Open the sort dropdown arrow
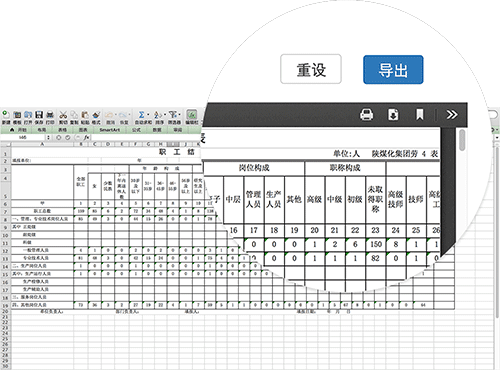The width and height of the screenshot is (500, 370). 165,115
